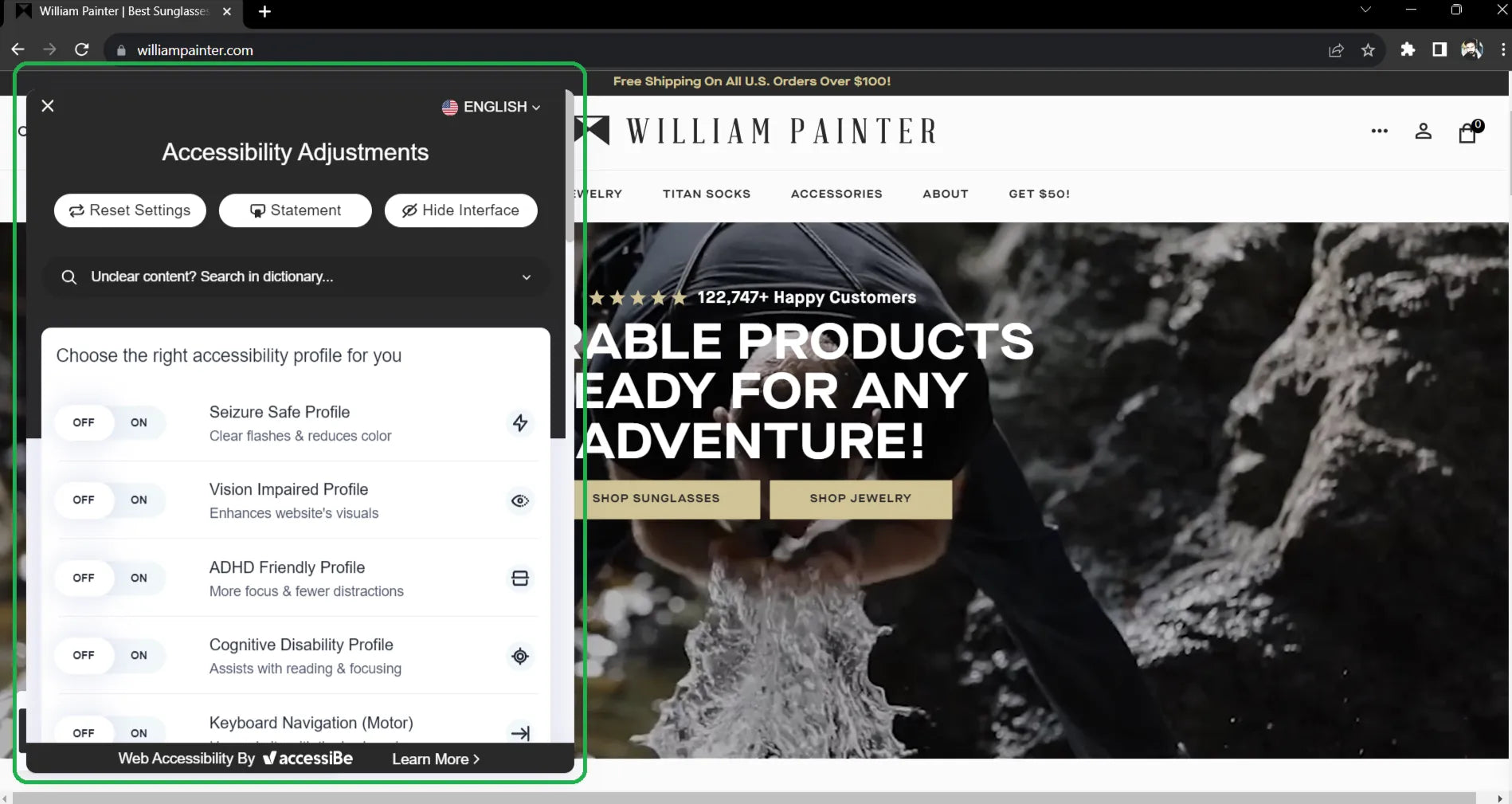Turn on Keyboard Navigation (Motor) profile
Viewport: 1512px width, 804px height.
(x=139, y=732)
